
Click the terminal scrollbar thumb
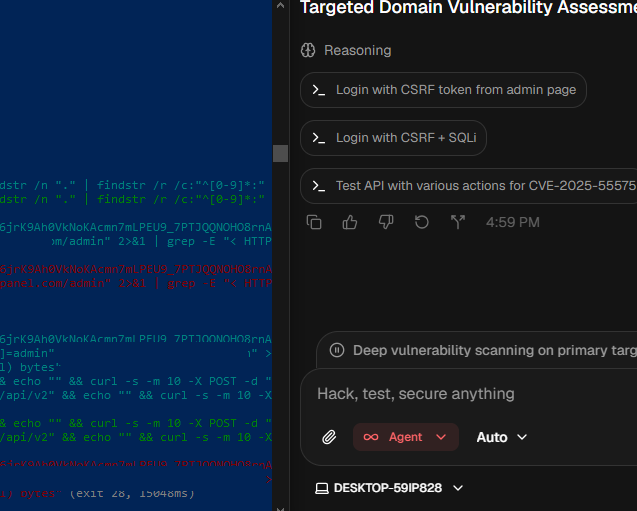(x=280, y=154)
